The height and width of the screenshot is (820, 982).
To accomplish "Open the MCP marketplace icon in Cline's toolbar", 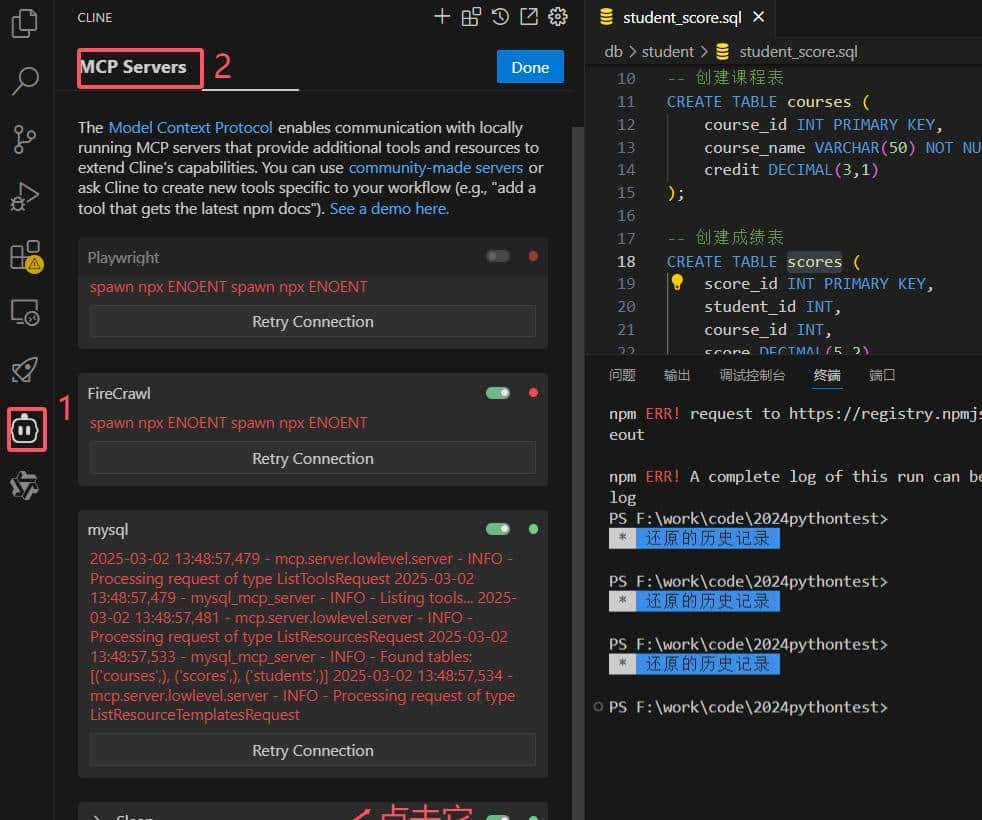I will click(x=470, y=16).
